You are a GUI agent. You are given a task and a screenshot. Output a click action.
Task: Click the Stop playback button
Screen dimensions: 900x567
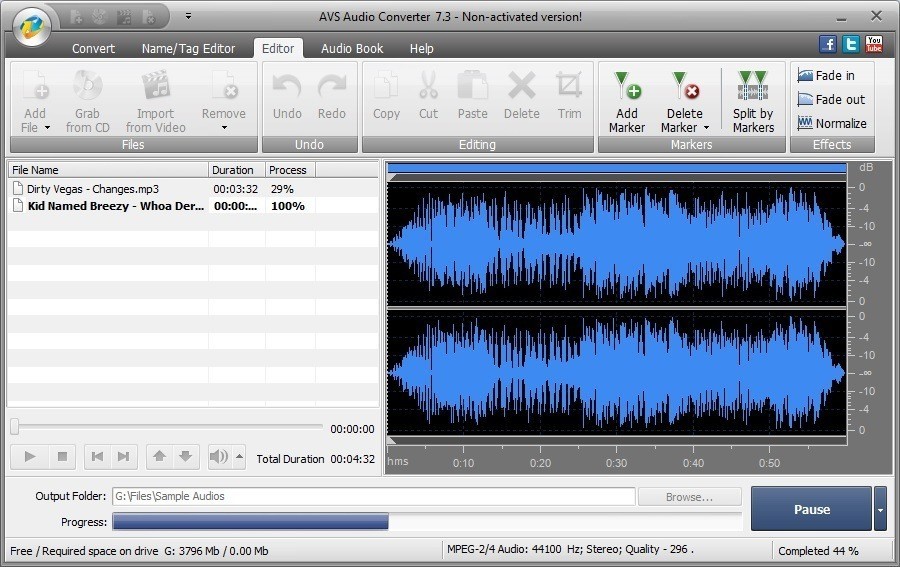63,457
